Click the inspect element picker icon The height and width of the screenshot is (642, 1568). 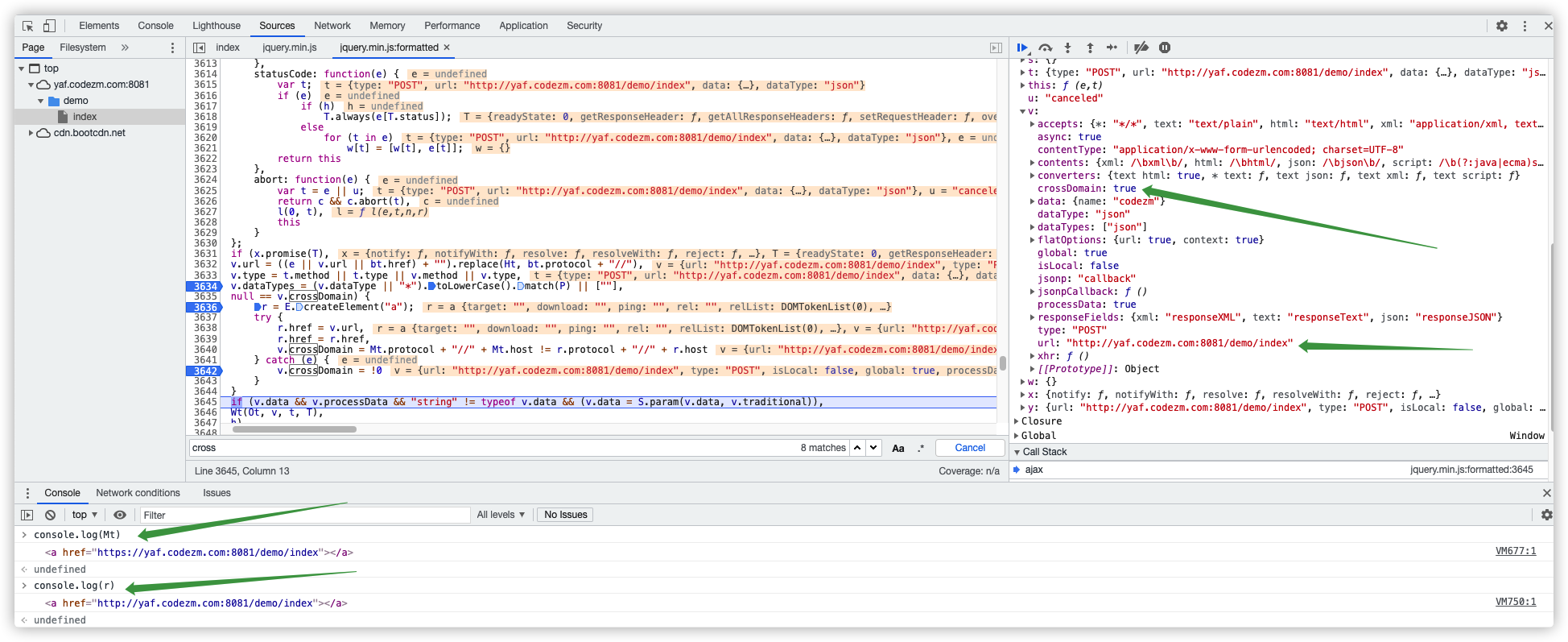(x=28, y=26)
